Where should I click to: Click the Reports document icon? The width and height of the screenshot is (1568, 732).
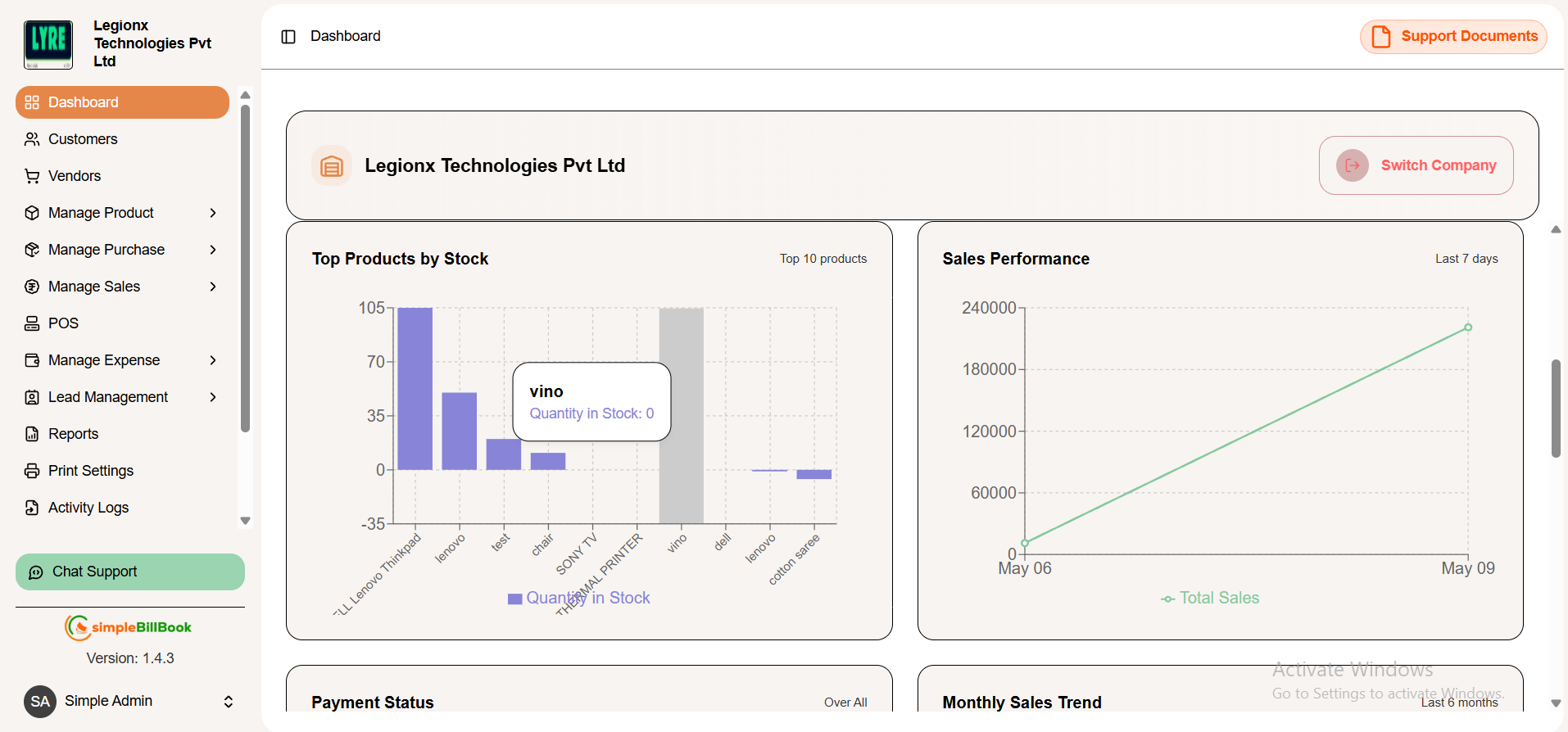coord(32,434)
